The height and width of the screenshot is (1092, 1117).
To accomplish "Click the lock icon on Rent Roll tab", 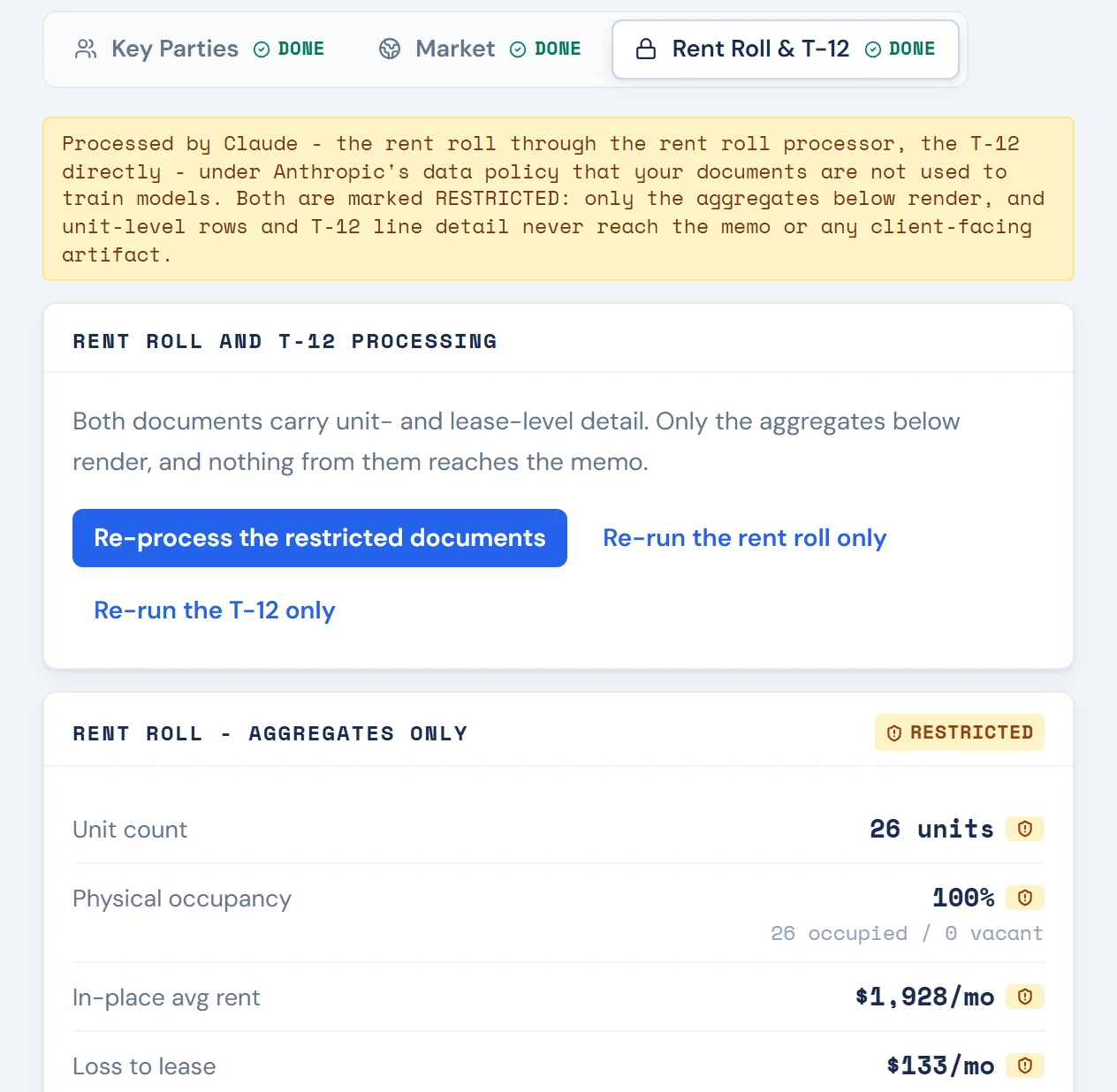I will 646,49.
